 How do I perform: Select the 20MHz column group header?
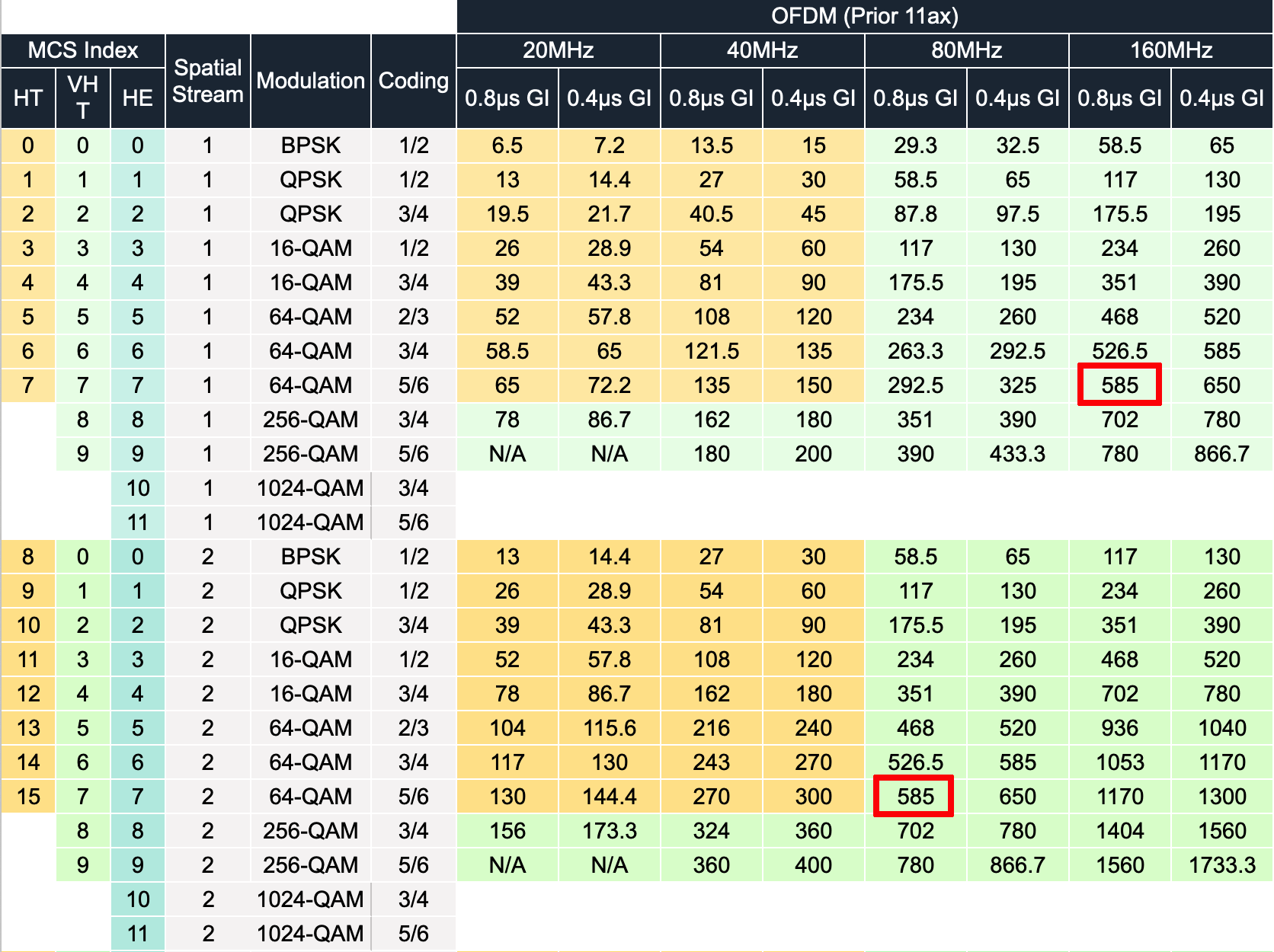[x=558, y=50]
